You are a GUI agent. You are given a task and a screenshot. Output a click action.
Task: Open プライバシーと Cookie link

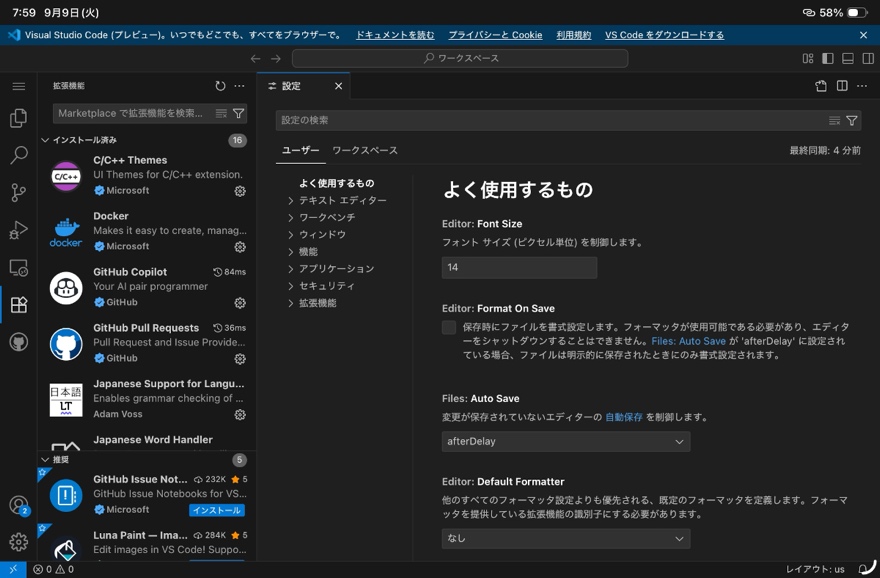point(496,35)
